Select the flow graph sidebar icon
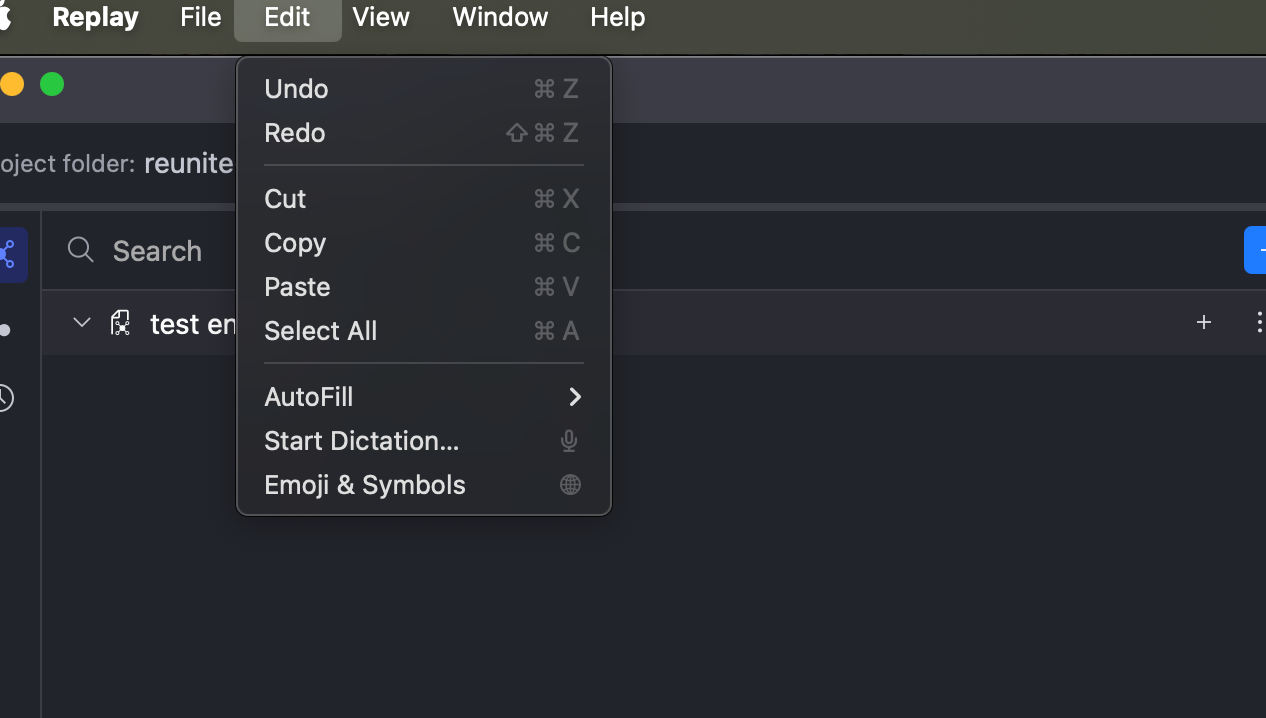The width and height of the screenshot is (1266, 718). [x=9, y=254]
